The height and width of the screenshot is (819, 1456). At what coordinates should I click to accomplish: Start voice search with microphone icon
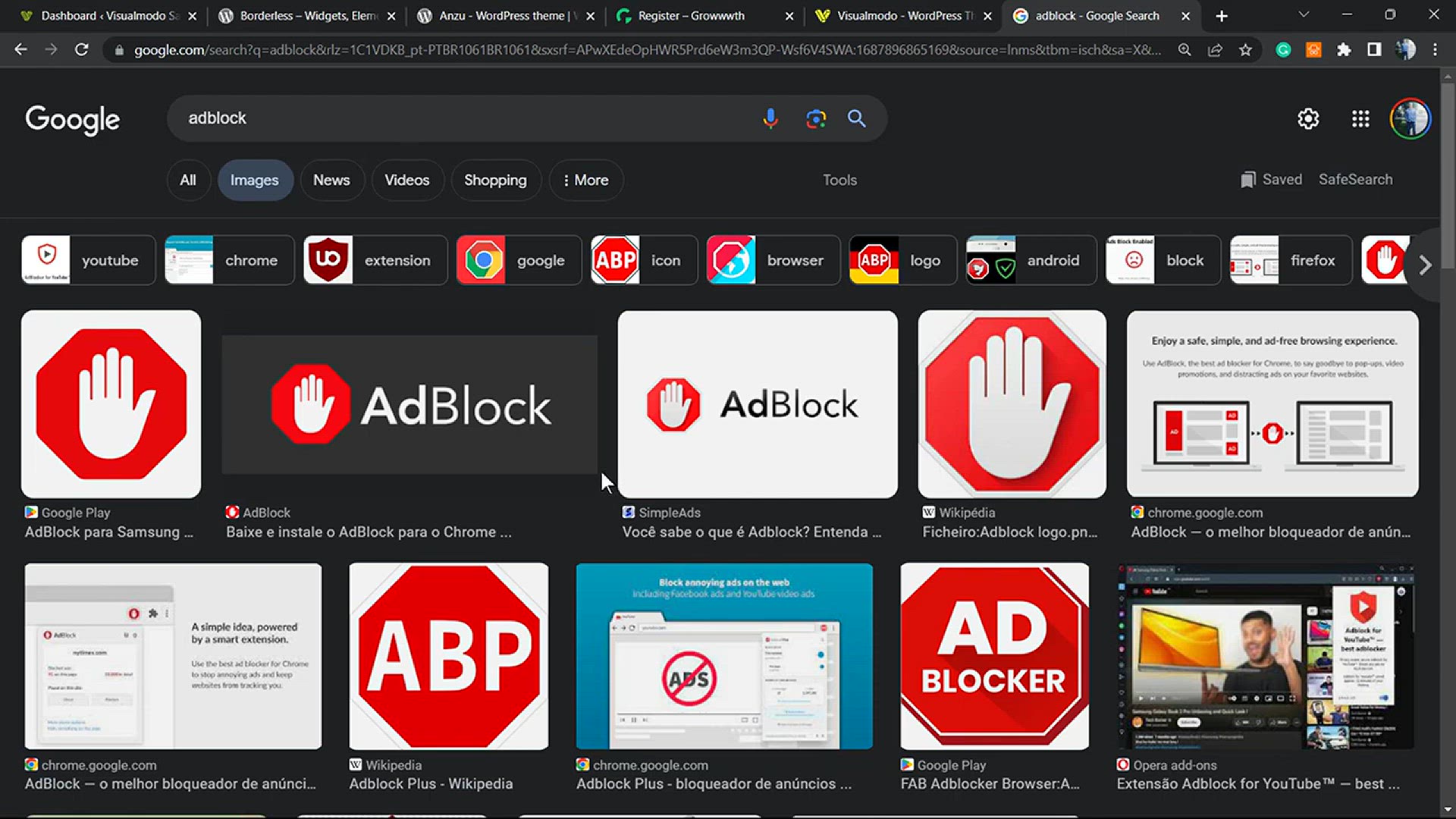pos(770,118)
